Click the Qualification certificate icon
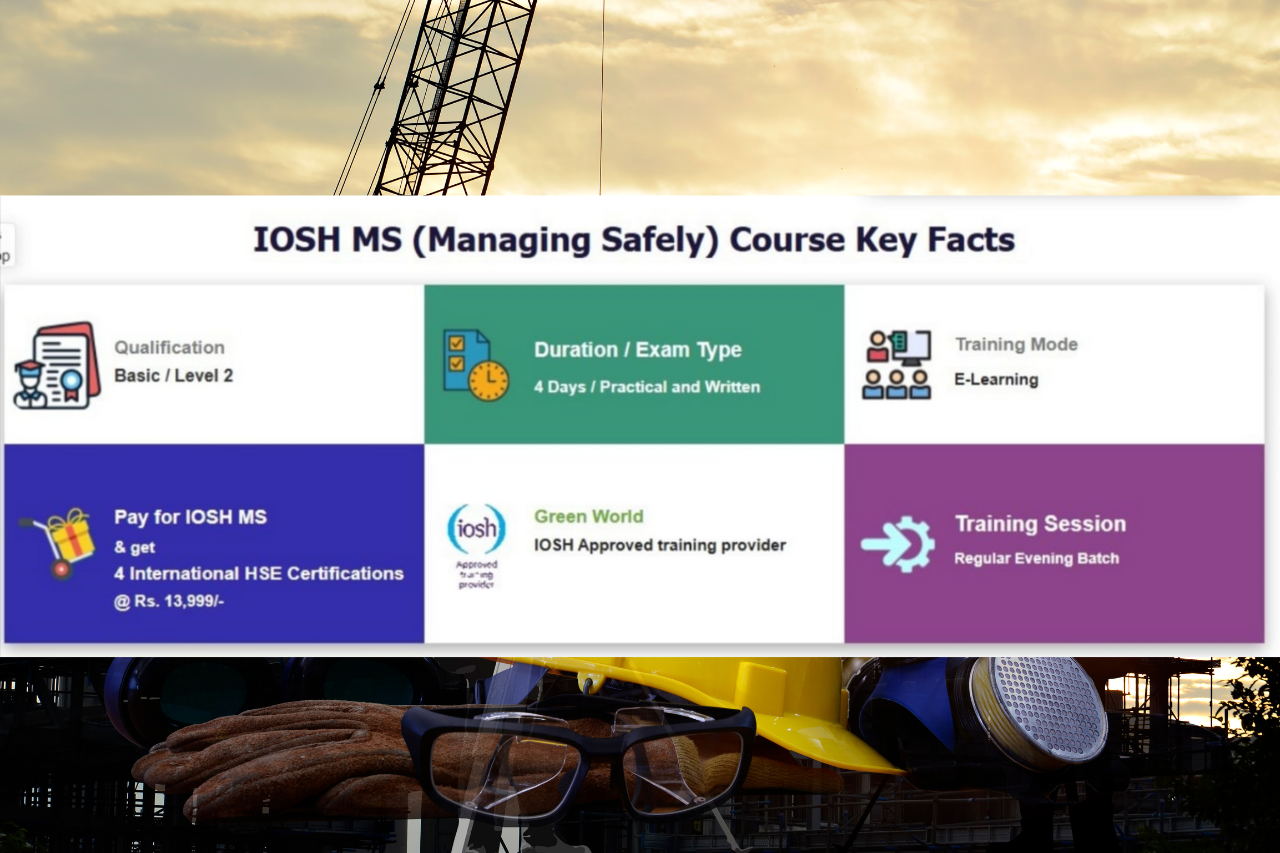1280x853 pixels. click(57, 365)
